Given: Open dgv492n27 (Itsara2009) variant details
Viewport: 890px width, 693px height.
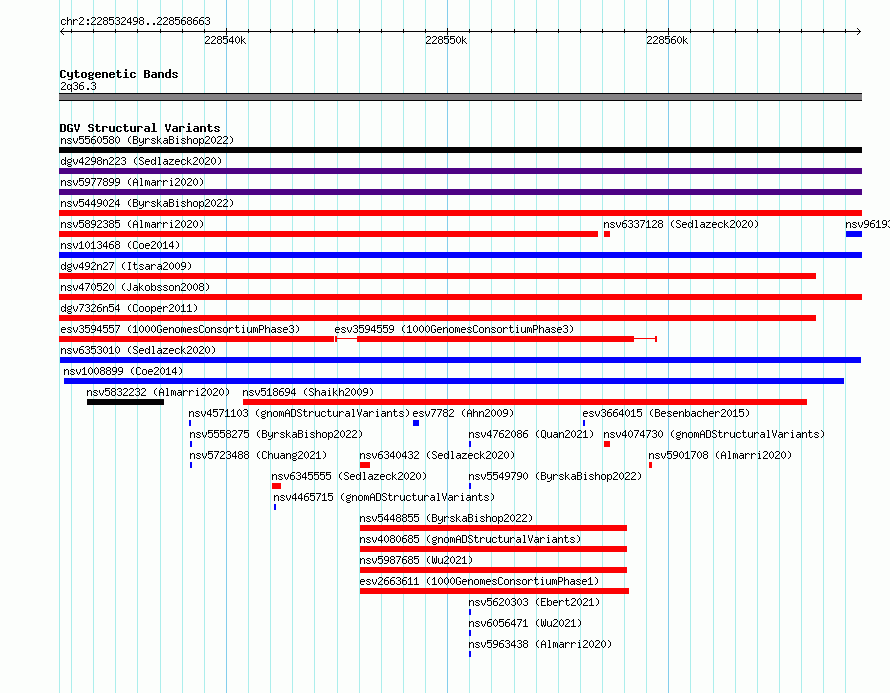Looking at the screenshot, I should point(126,266).
